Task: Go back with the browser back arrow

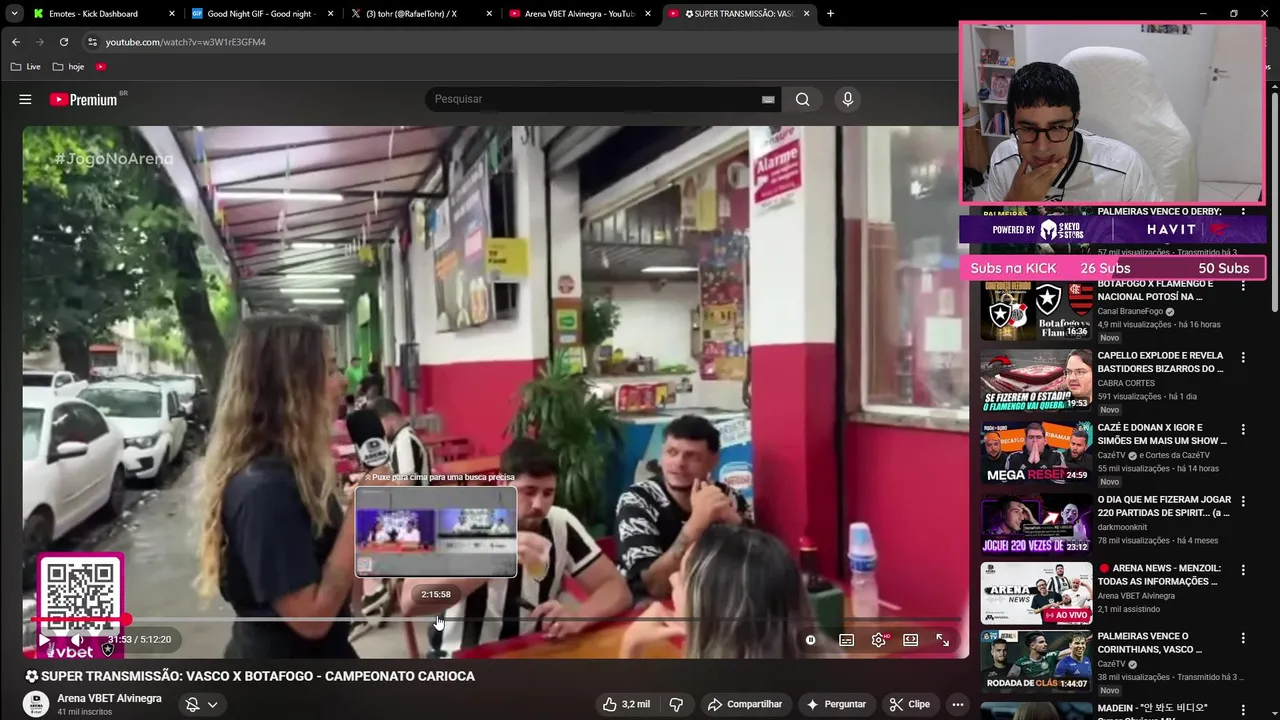Action: [x=16, y=42]
